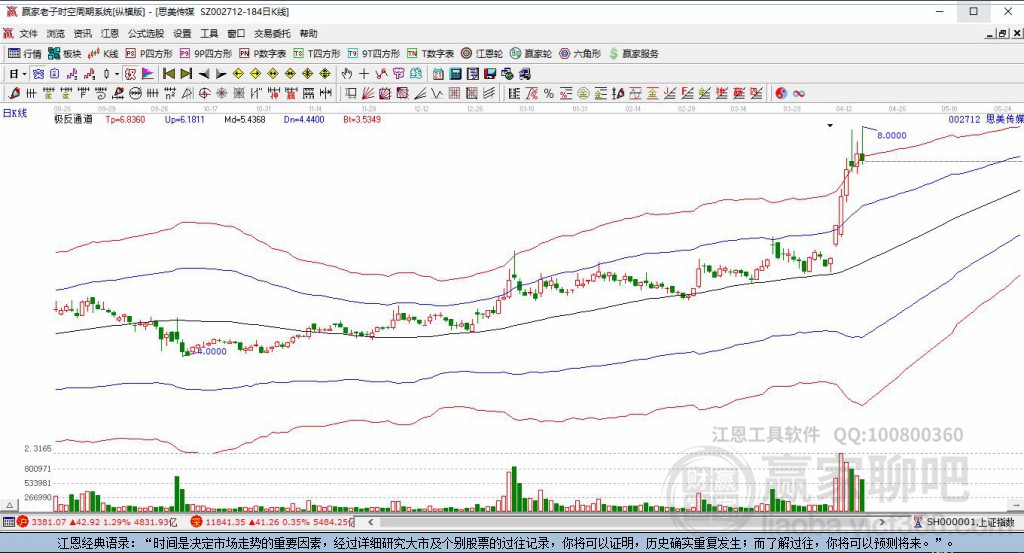Collapse panel with bottom-left up arrow
Viewport: 1024px width, 553px height.
point(9,505)
